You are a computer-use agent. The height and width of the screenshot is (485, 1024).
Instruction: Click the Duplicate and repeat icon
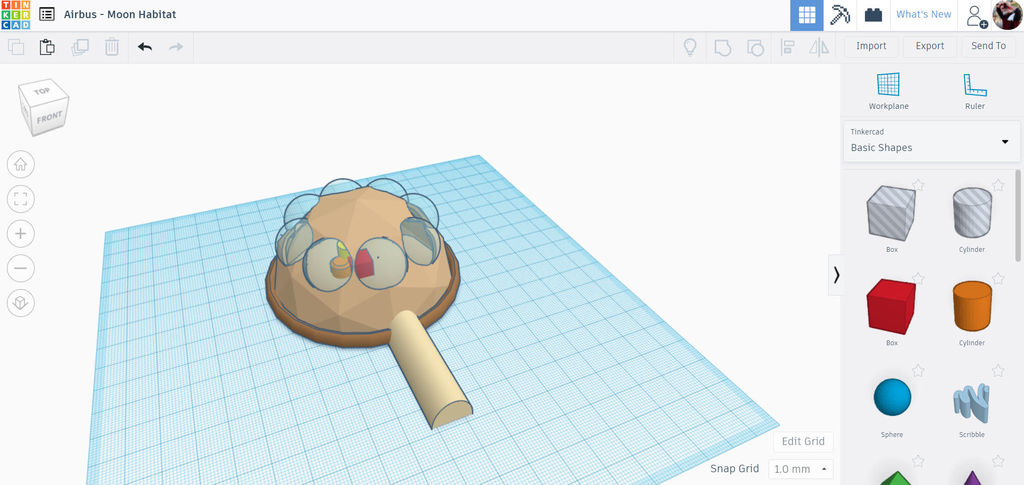[80, 47]
